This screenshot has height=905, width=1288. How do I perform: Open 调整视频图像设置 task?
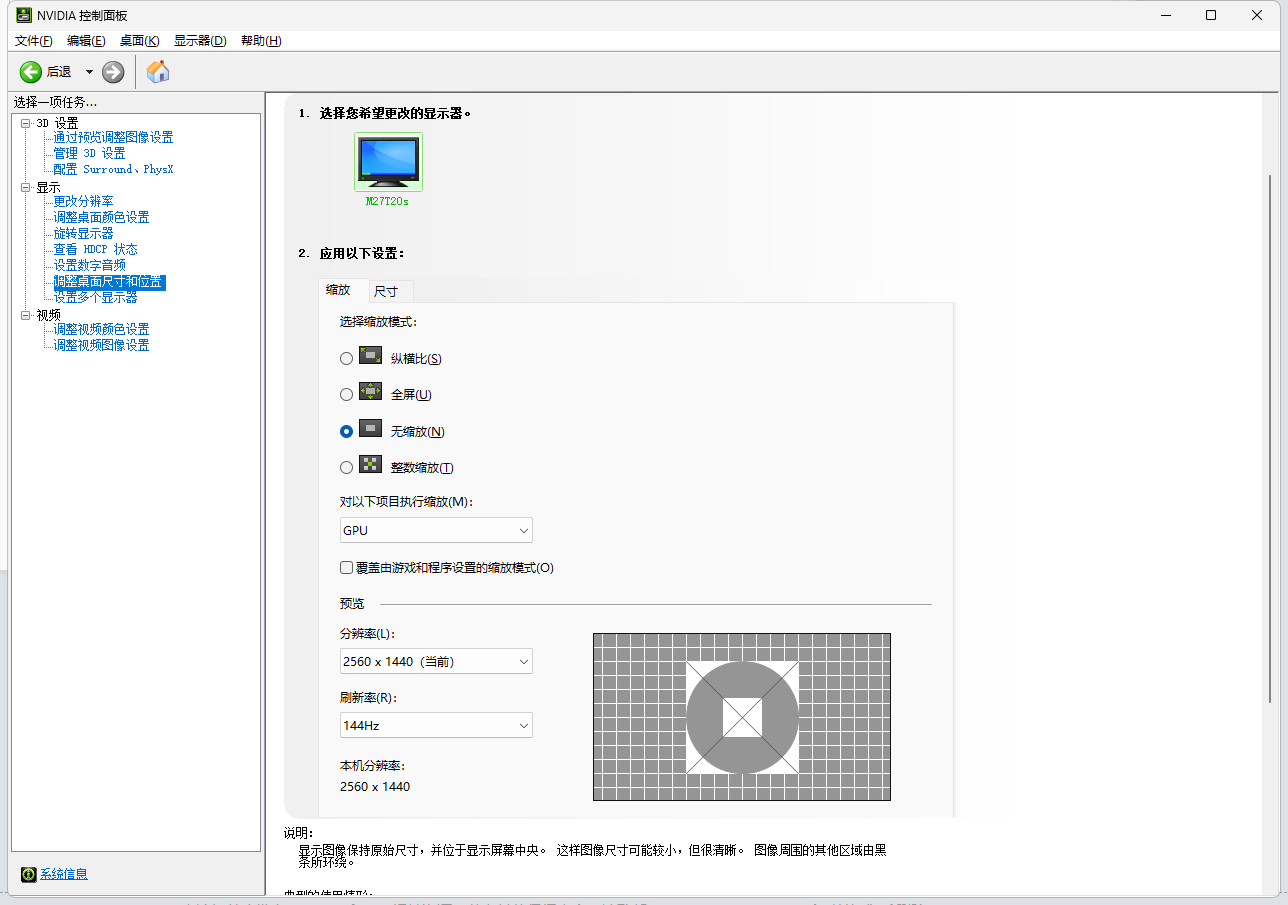click(102, 345)
